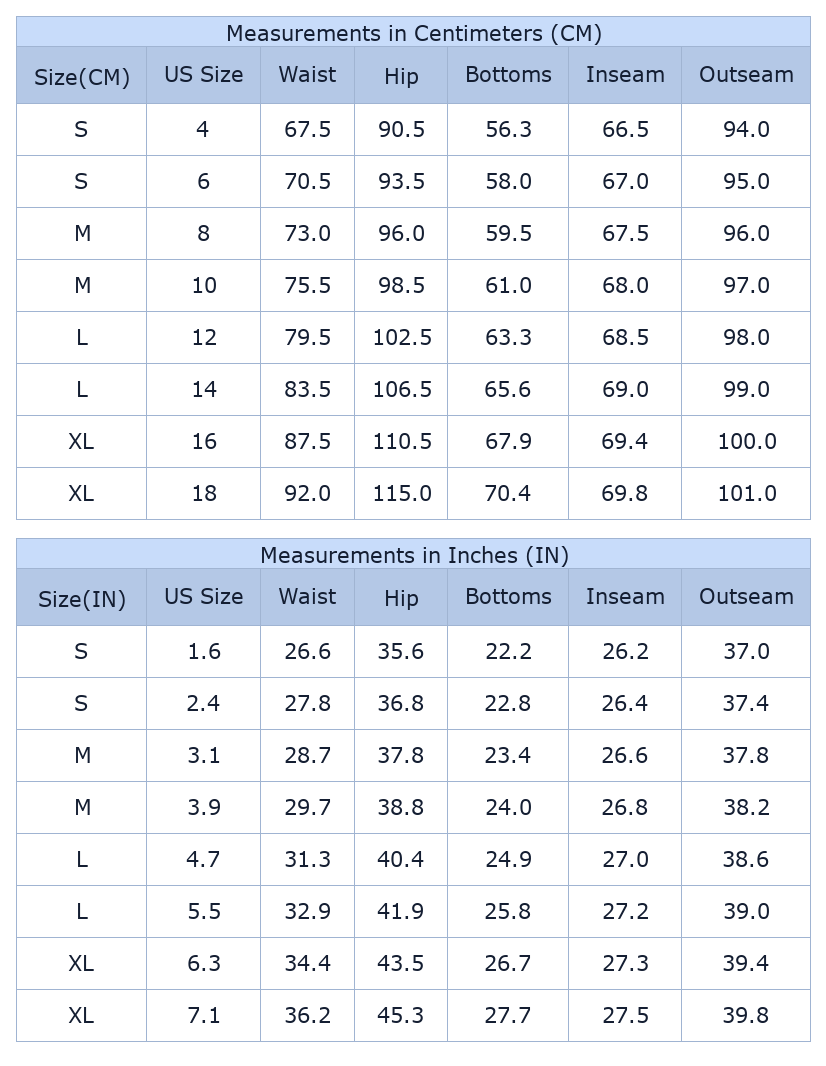Click the waist value 31.3
826x1066 pixels.
tap(307, 860)
